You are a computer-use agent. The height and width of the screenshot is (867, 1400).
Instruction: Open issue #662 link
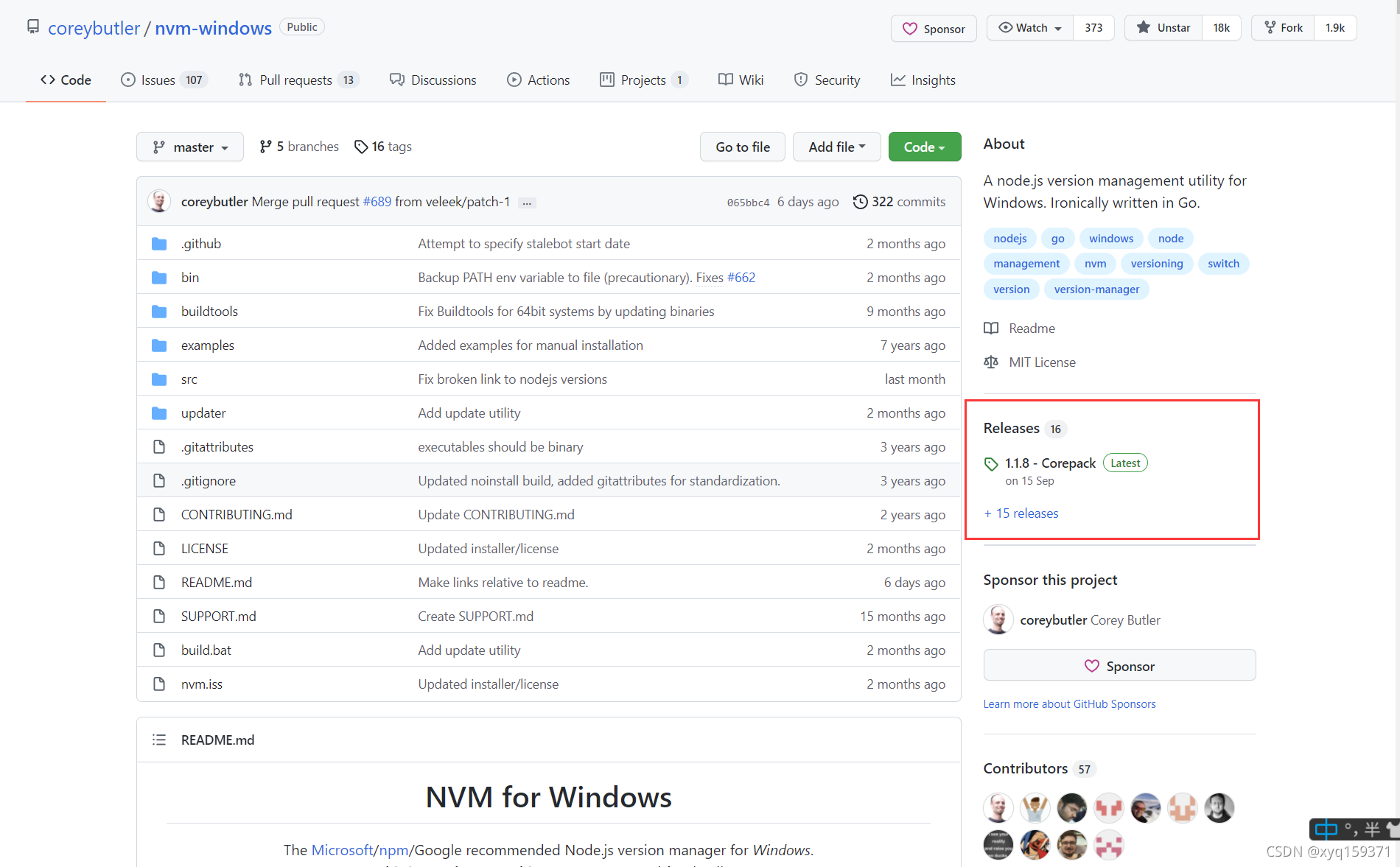coord(741,278)
